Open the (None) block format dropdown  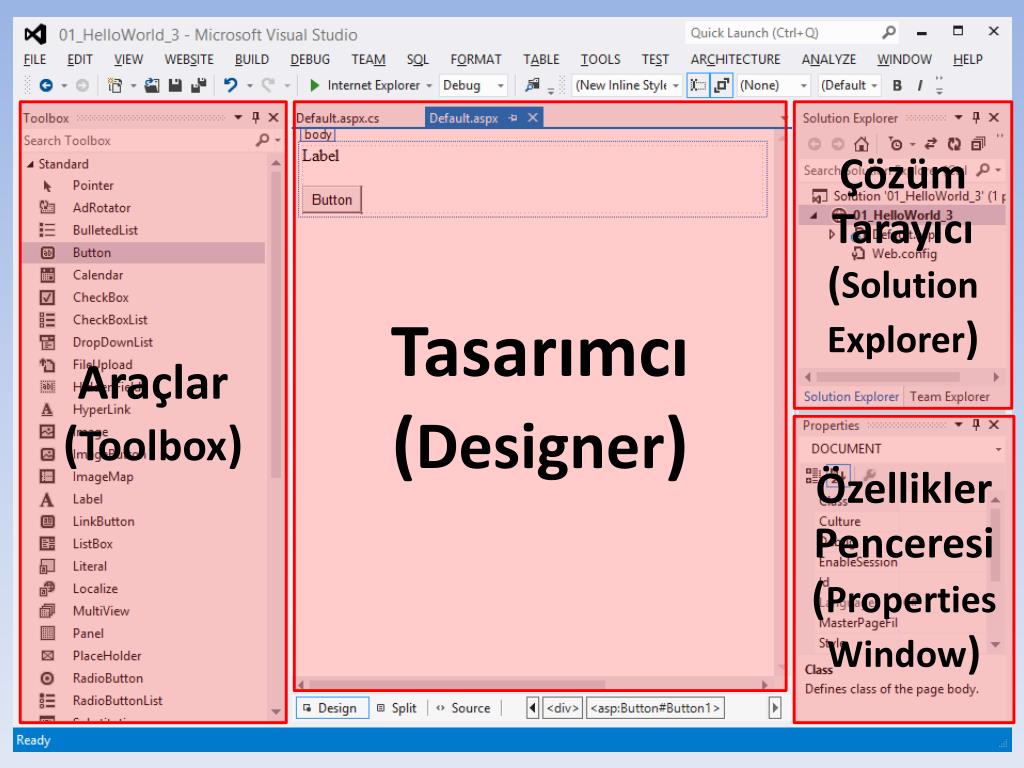click(x=804, y=86)
